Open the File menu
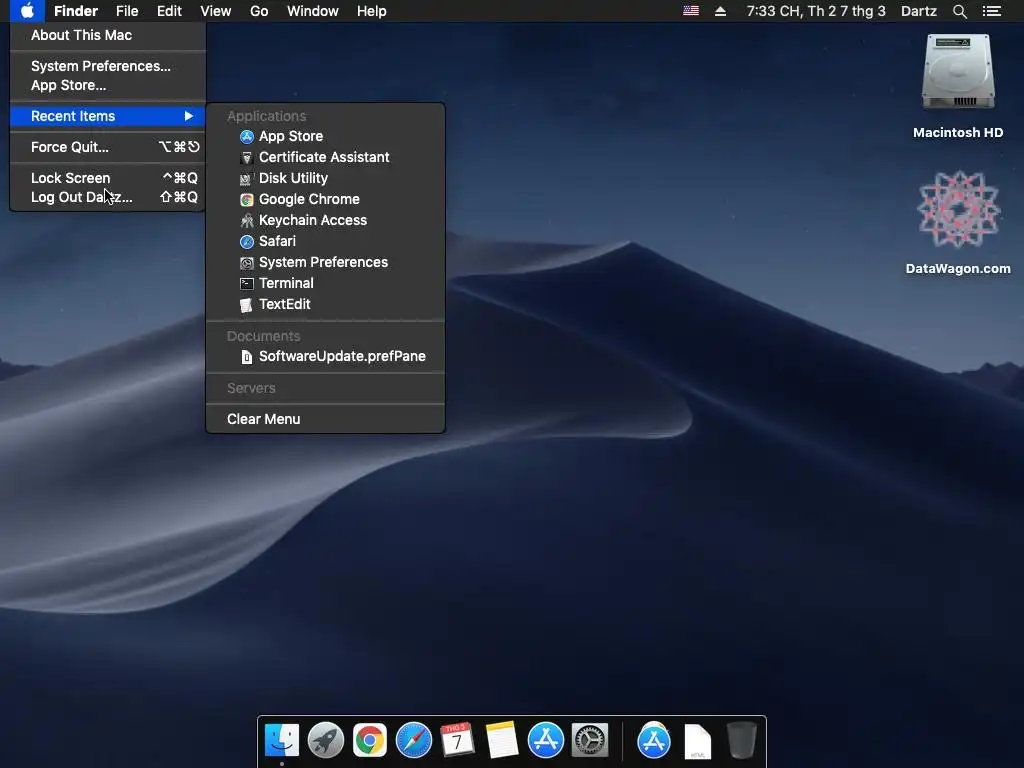The width and height of the screenshot is (1024, 768). pos(127,11)
